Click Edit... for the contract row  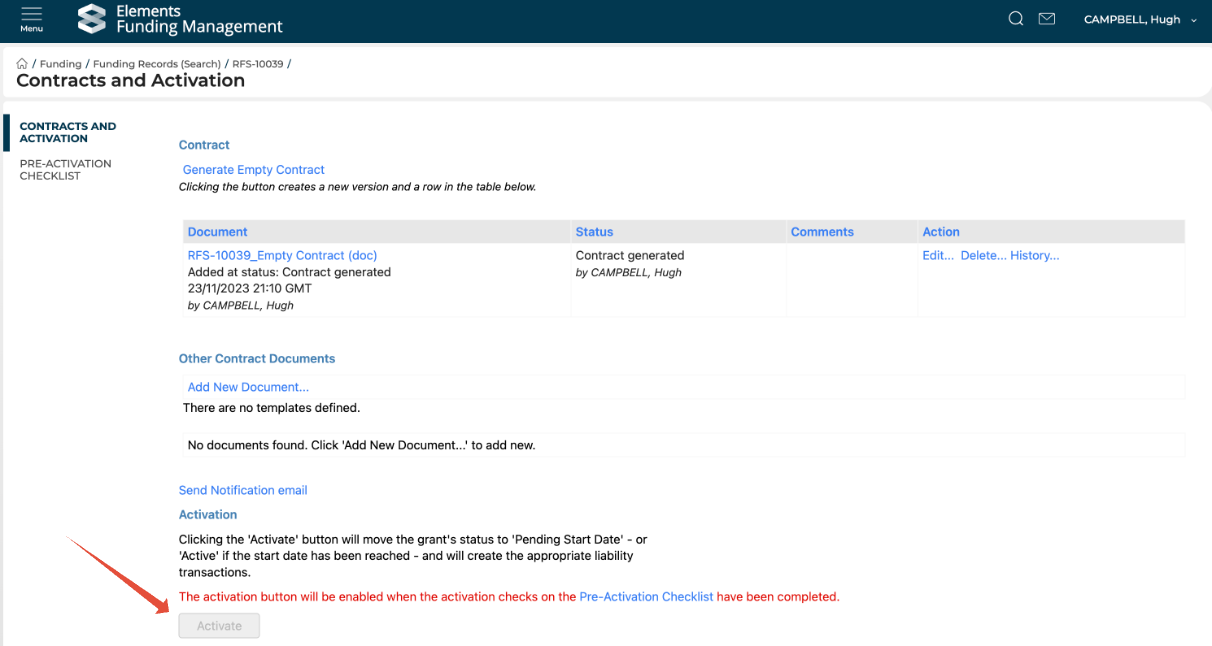[938, 256]
